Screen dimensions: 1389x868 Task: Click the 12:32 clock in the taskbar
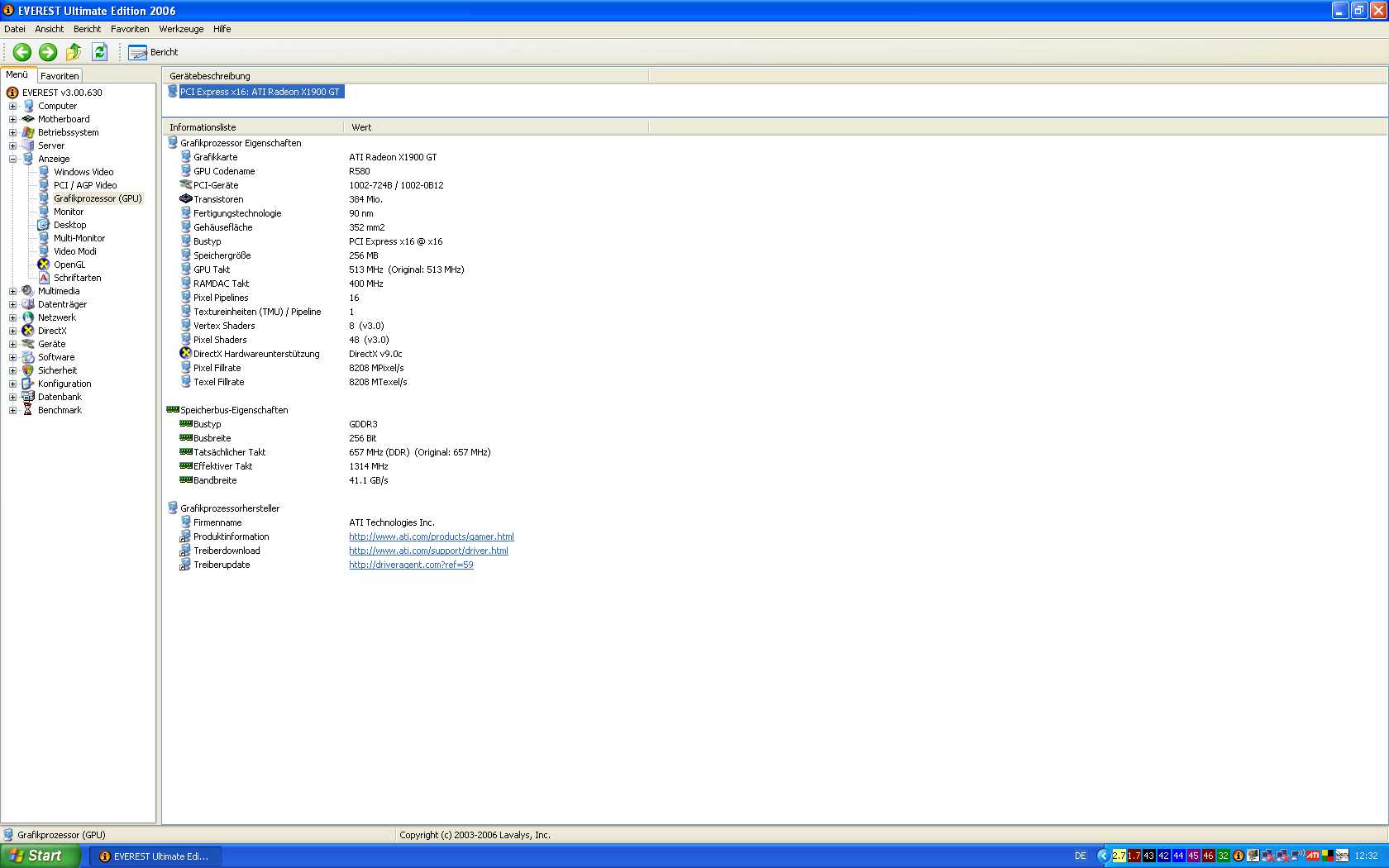pyautogui.click(x=1366, y=856)
